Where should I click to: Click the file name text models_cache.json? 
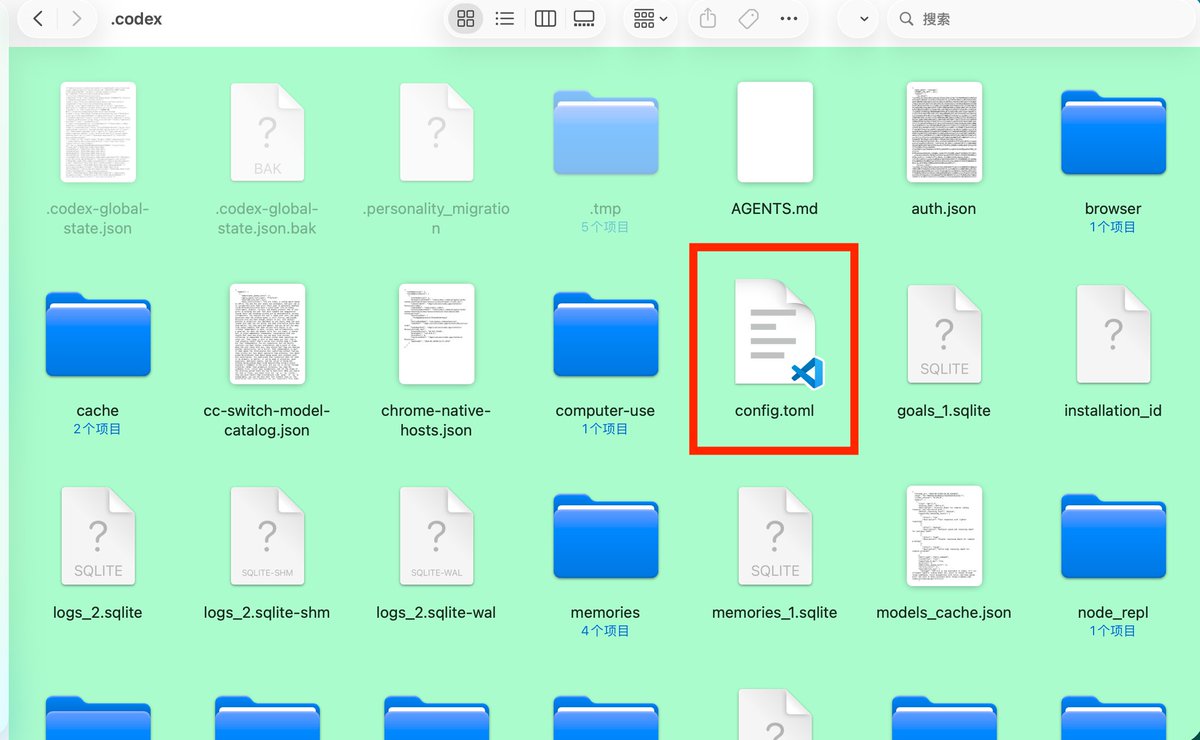coord(943,612)
